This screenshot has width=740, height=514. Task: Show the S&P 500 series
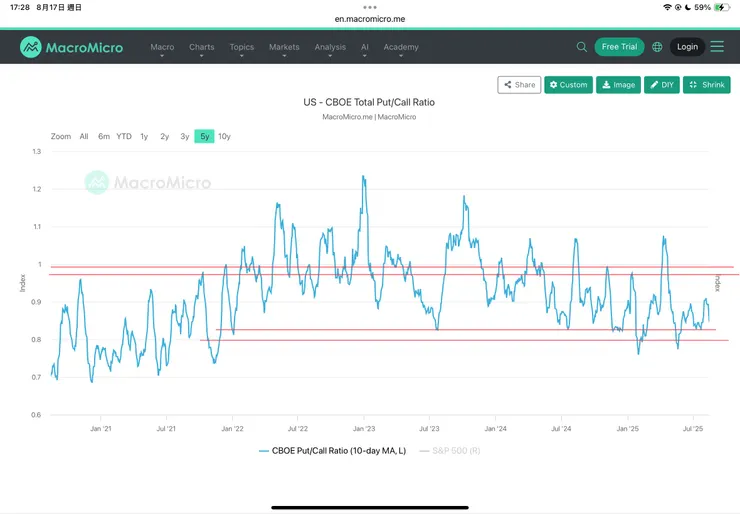[449, 451]
